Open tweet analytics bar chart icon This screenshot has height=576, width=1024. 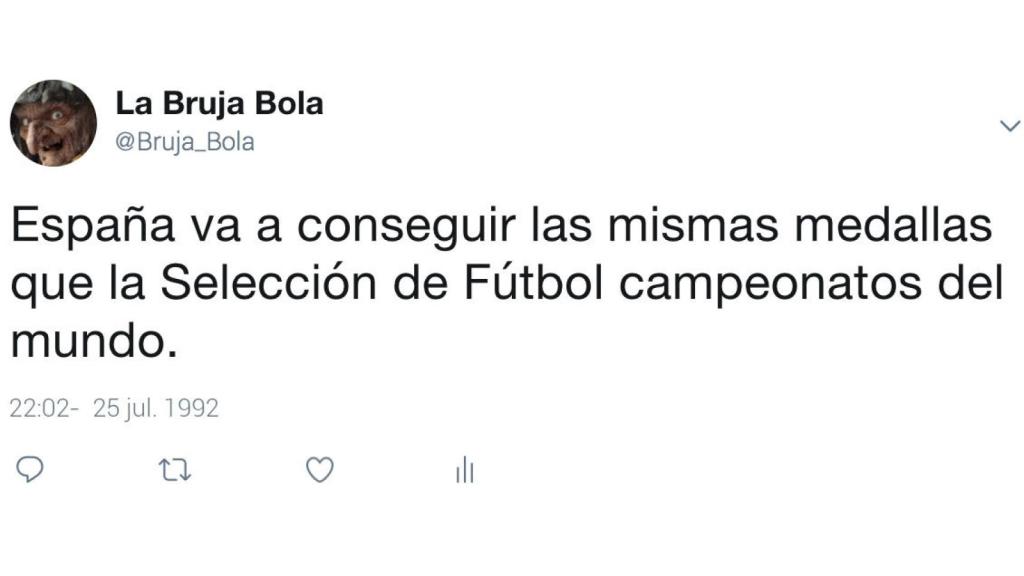[464, 470]
